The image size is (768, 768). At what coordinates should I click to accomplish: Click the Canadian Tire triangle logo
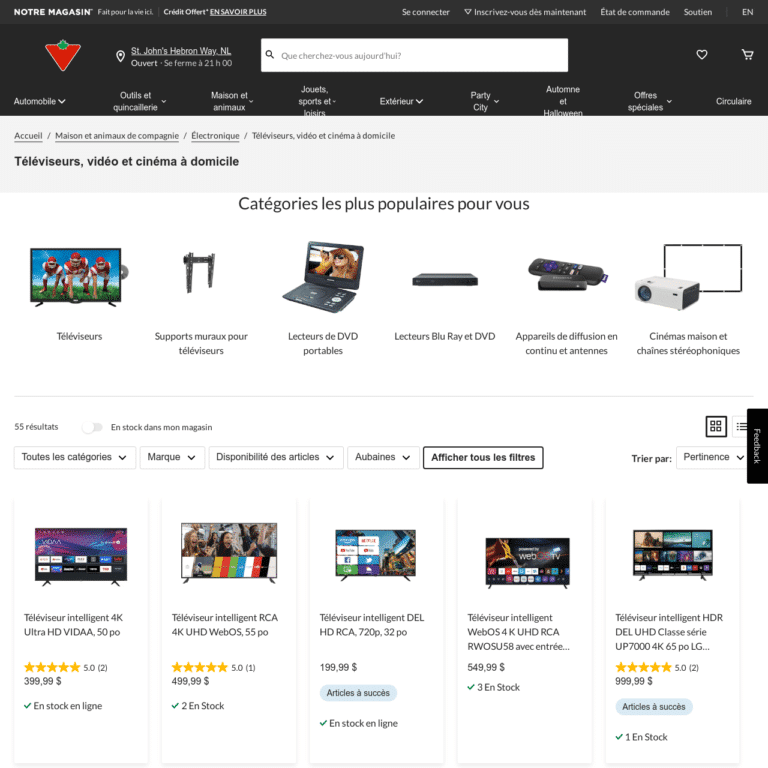coord(63,55)
